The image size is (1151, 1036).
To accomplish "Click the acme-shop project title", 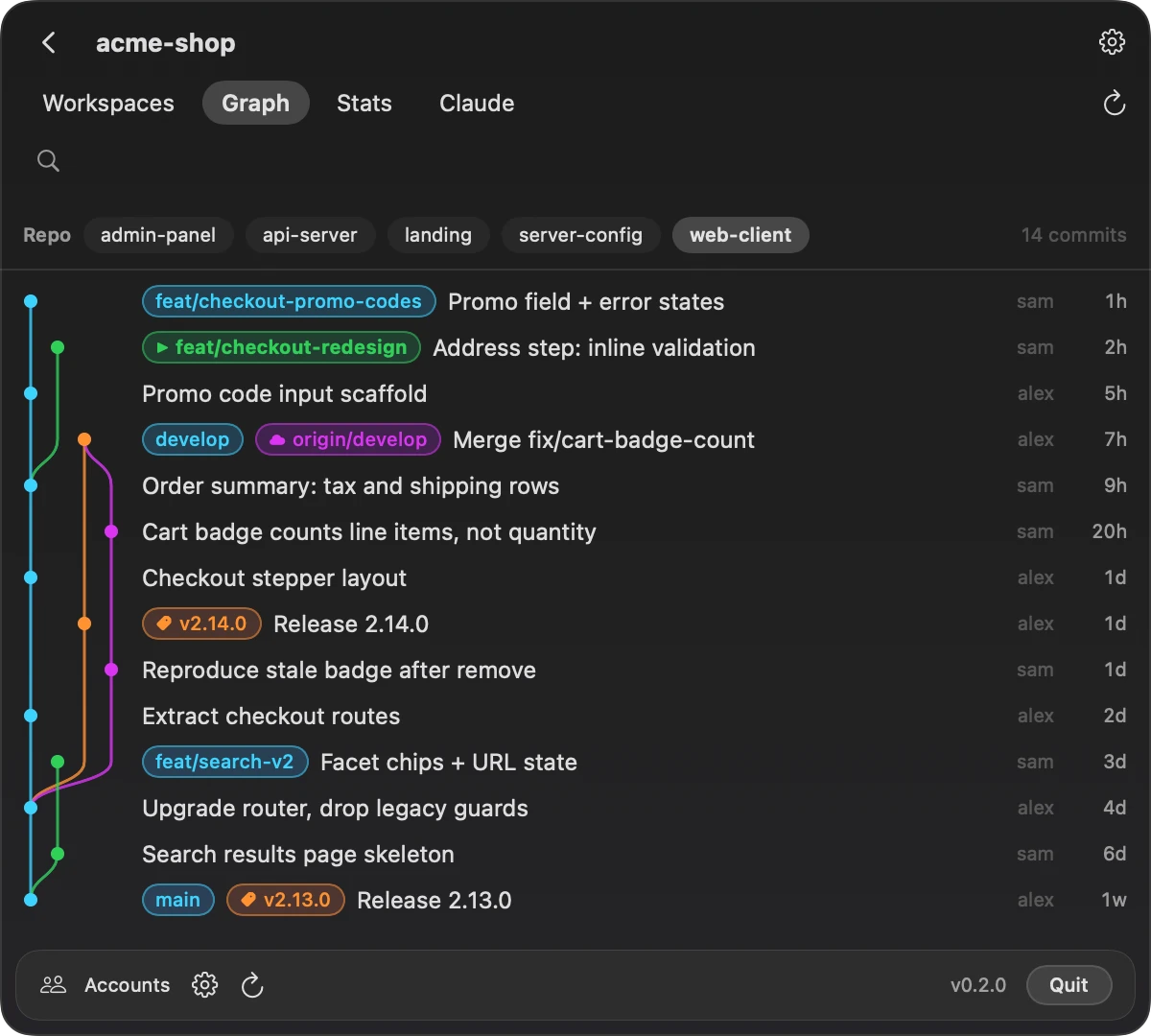I will 165,42.
